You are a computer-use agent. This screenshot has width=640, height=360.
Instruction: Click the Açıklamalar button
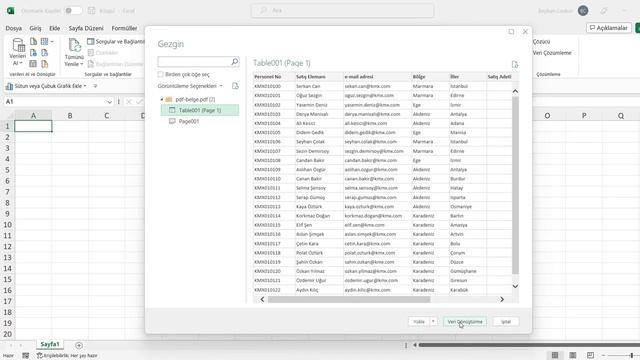[x=608, y=28]
